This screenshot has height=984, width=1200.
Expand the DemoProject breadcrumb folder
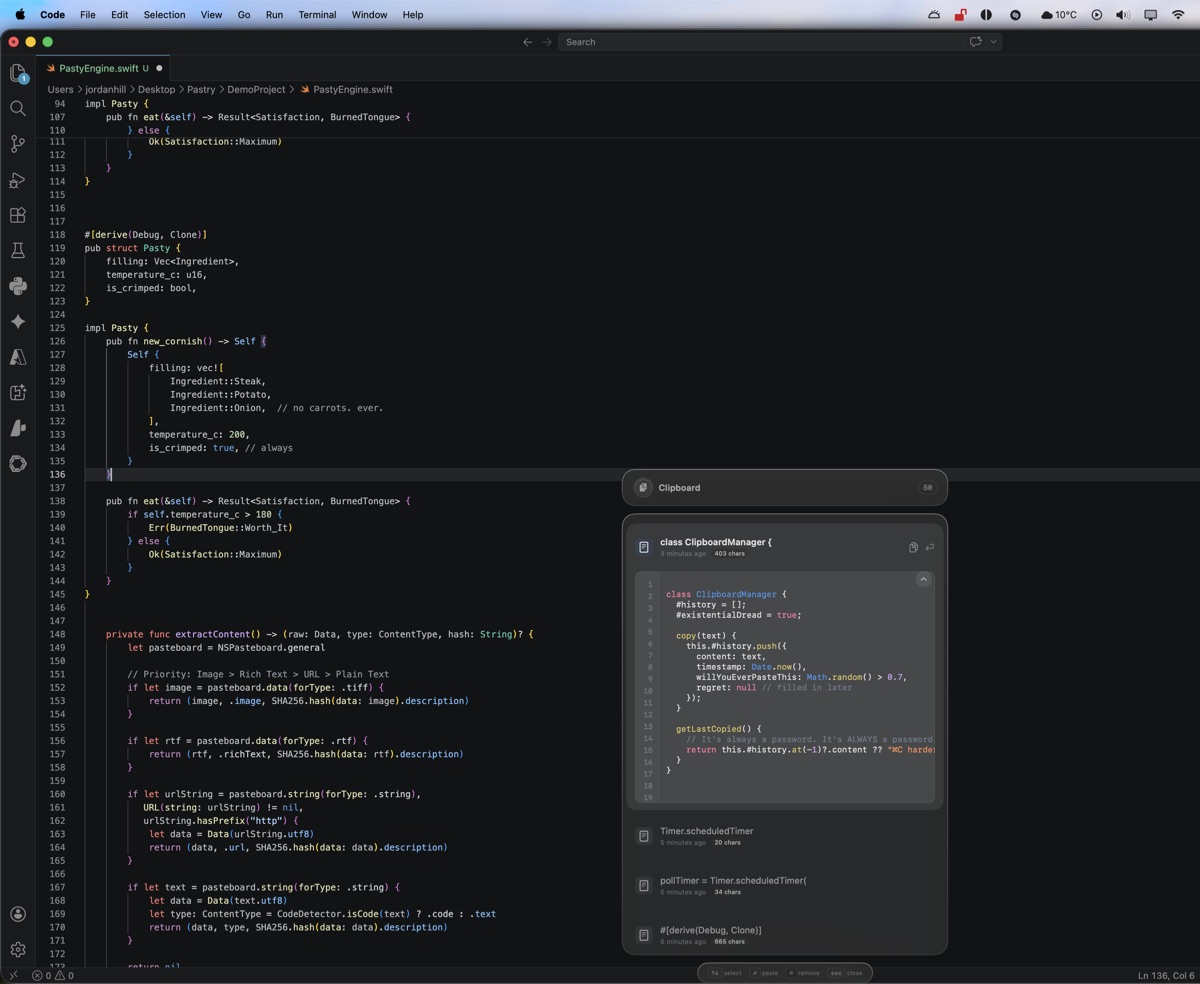256,89
